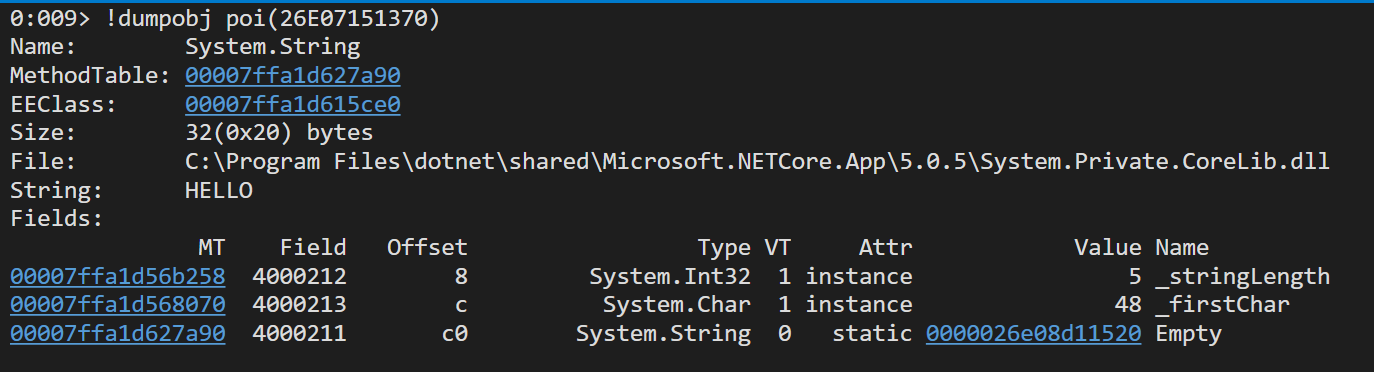
Task: Open the MT link in the Empty field row
Action: coord(117,333)
